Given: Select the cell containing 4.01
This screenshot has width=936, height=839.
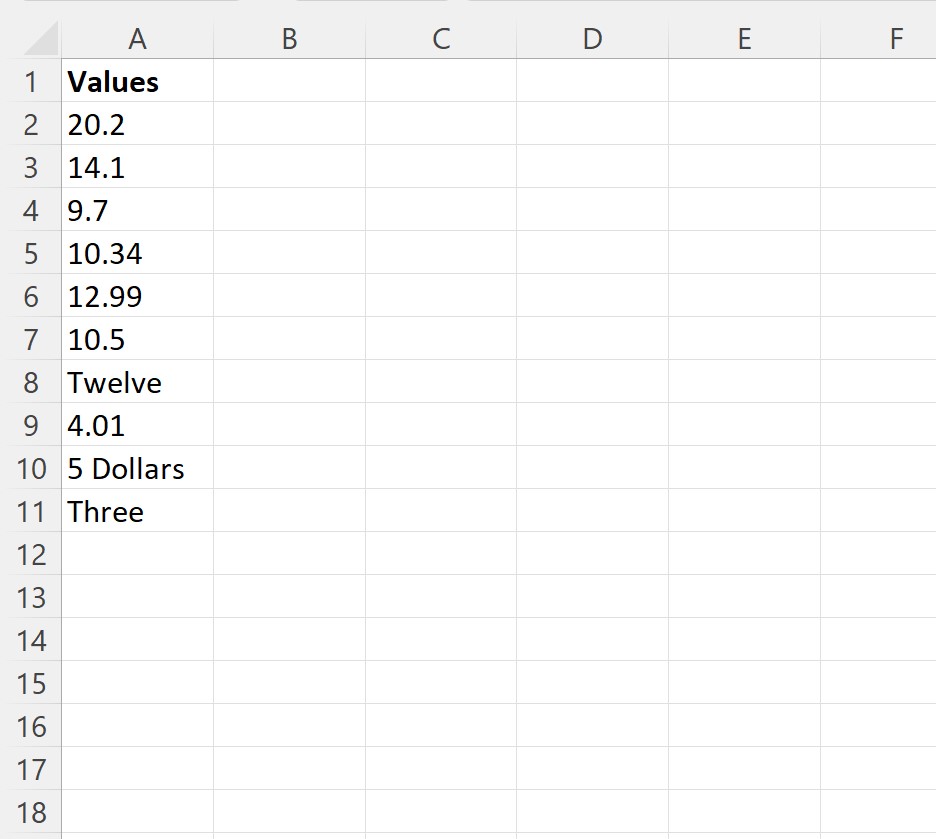Looking at the screenshot, I should click(x=137, y=424).
